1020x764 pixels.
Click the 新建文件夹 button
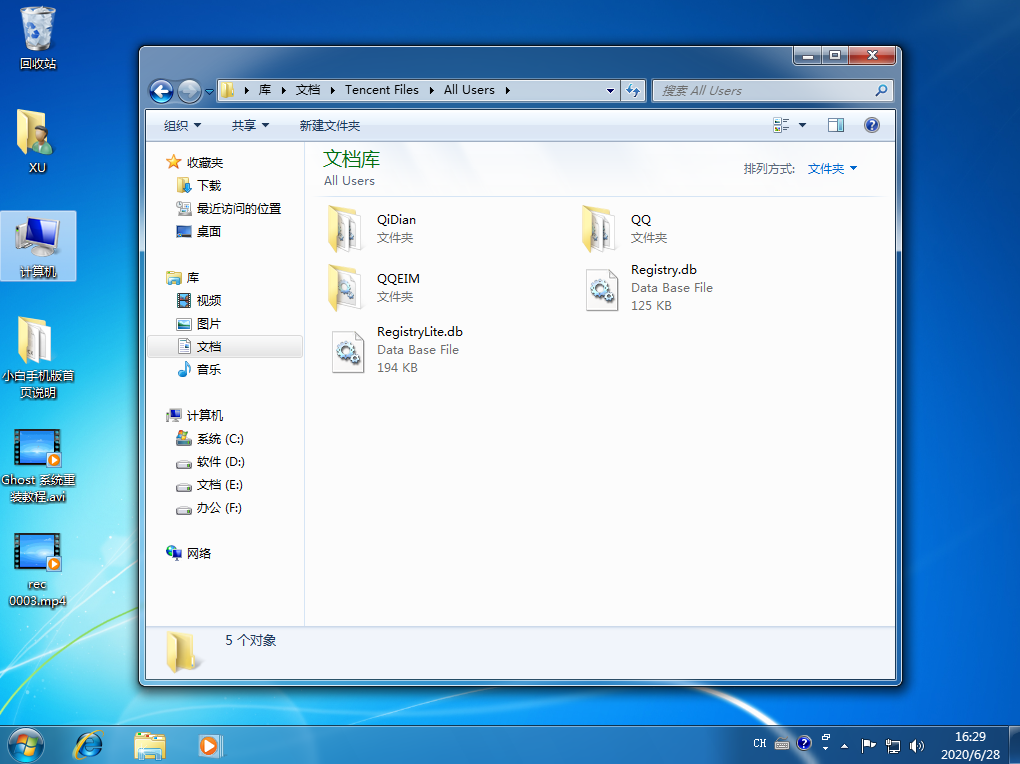tap(329, 125)
